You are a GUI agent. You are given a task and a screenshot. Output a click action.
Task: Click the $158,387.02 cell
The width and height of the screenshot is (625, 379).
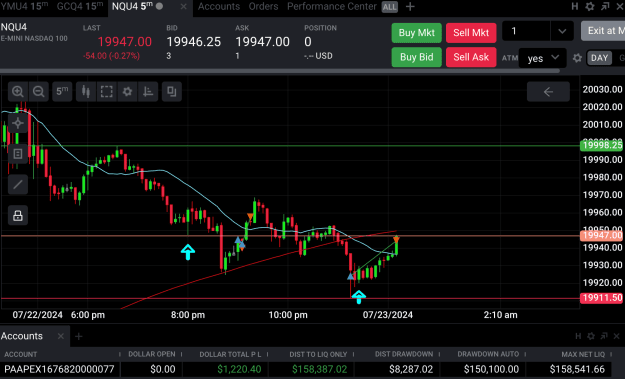pyautogui.click(x=319, y=369)
